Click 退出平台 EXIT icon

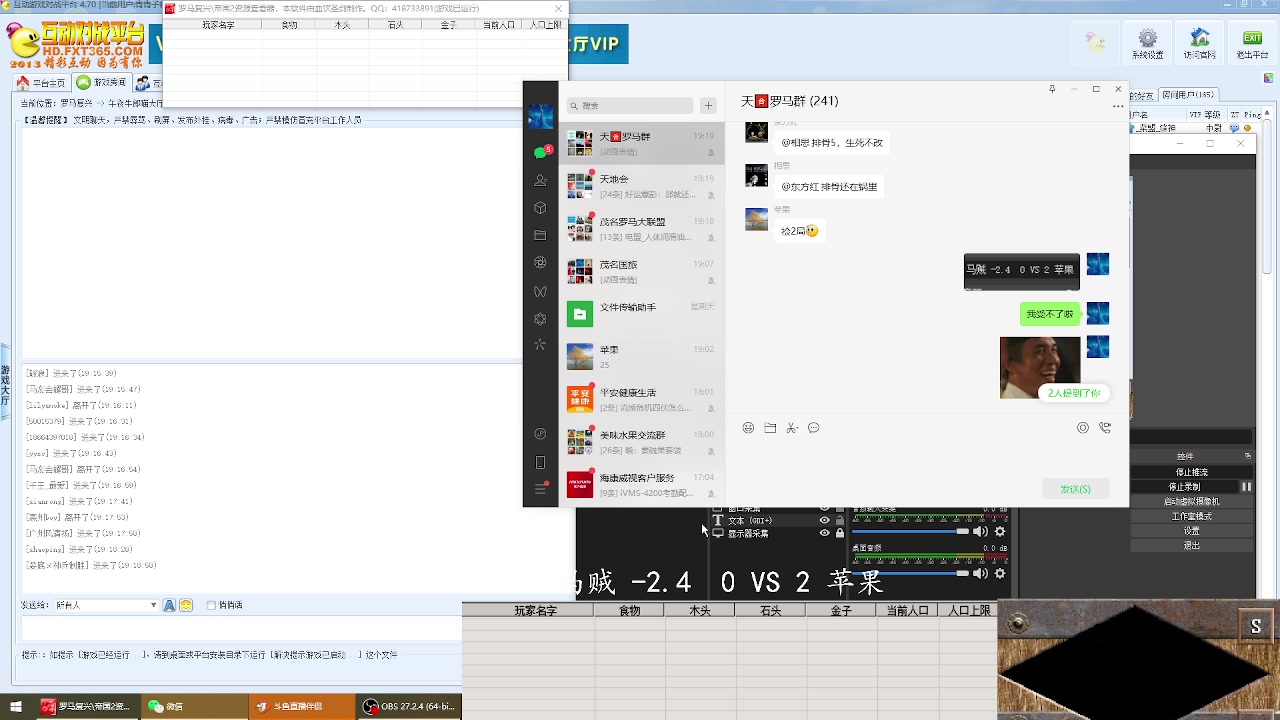tap(1251, 43)
